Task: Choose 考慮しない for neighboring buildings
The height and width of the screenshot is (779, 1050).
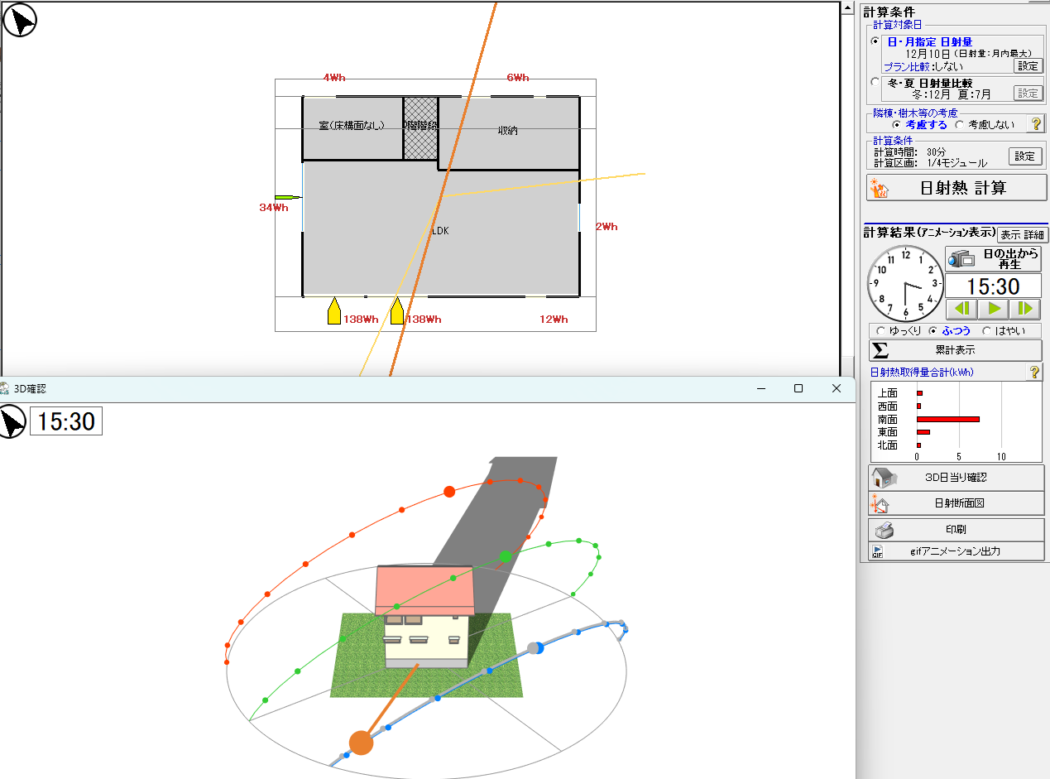Action: click(x=960, y=125)
